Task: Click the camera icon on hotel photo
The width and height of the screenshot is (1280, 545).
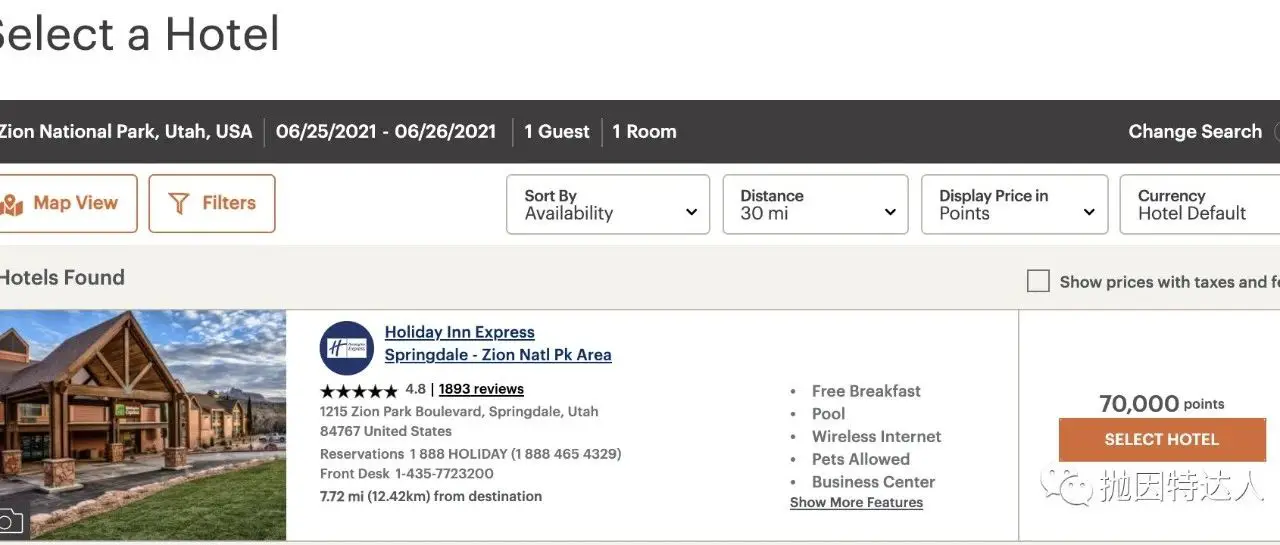Action: pyautogui.click(x=10, y=522)
